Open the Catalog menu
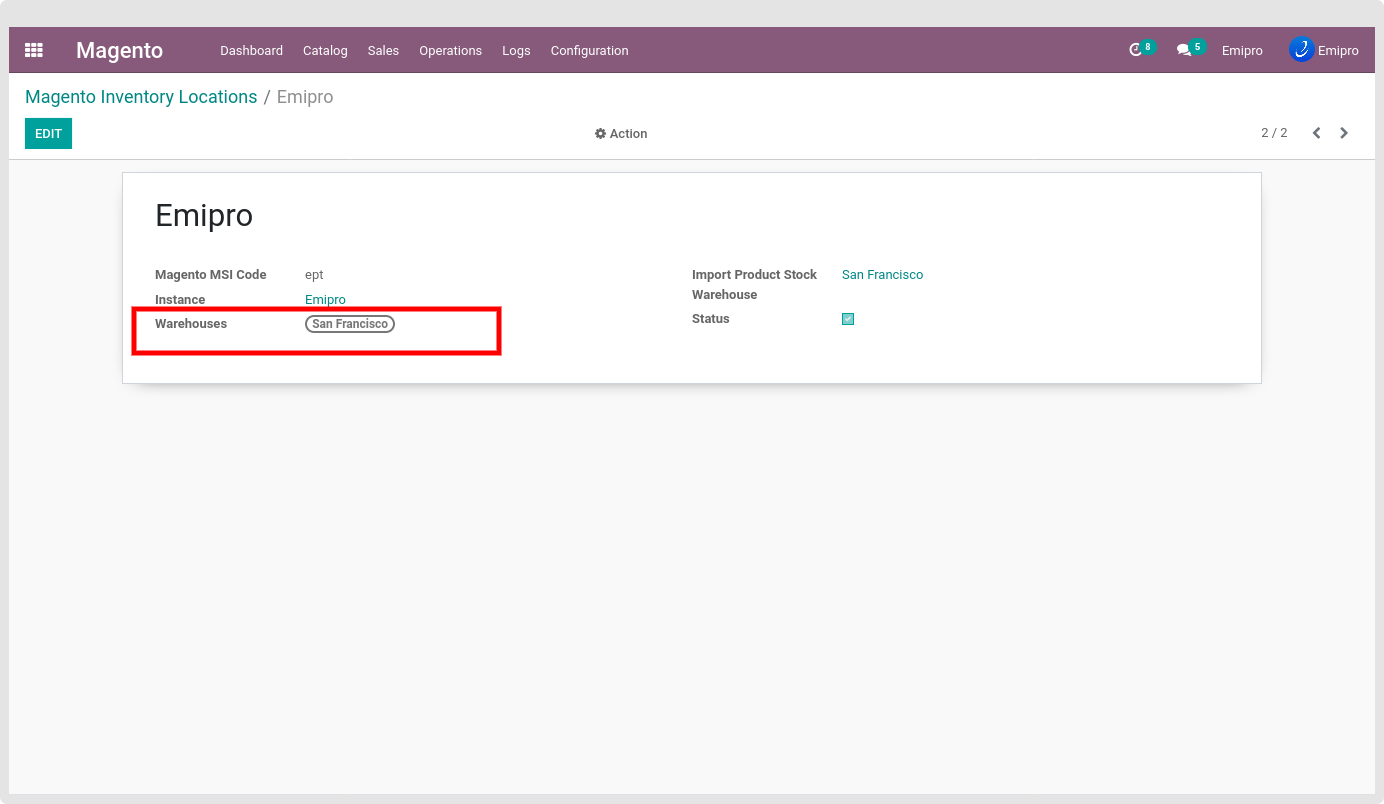 tap(325, 51)
